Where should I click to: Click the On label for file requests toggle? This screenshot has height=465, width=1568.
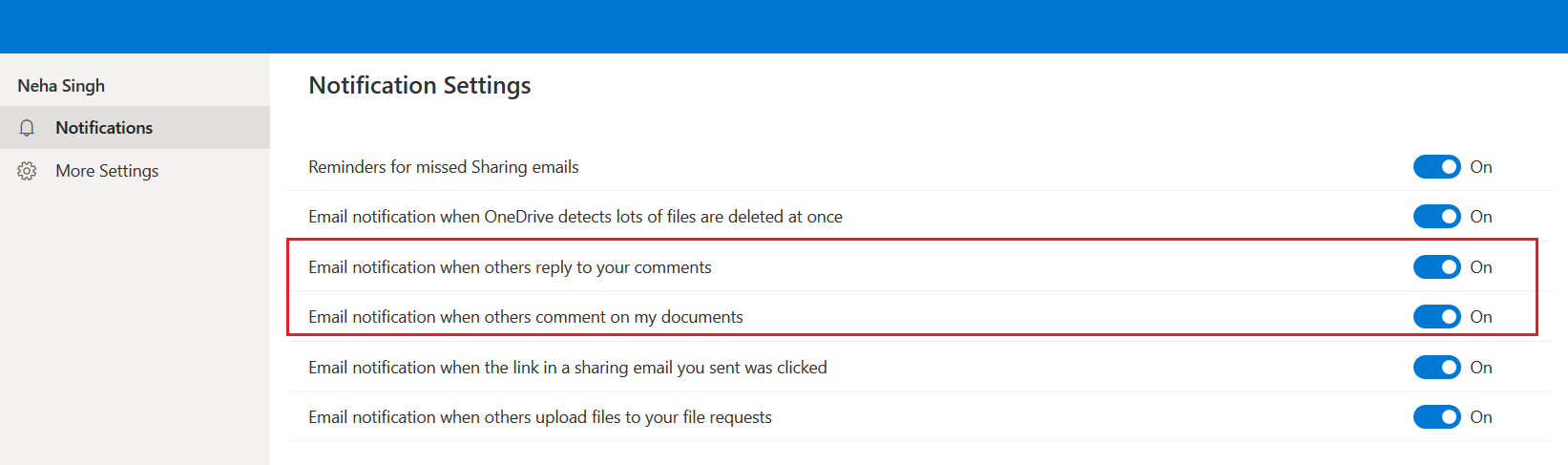pos(1481,417)
